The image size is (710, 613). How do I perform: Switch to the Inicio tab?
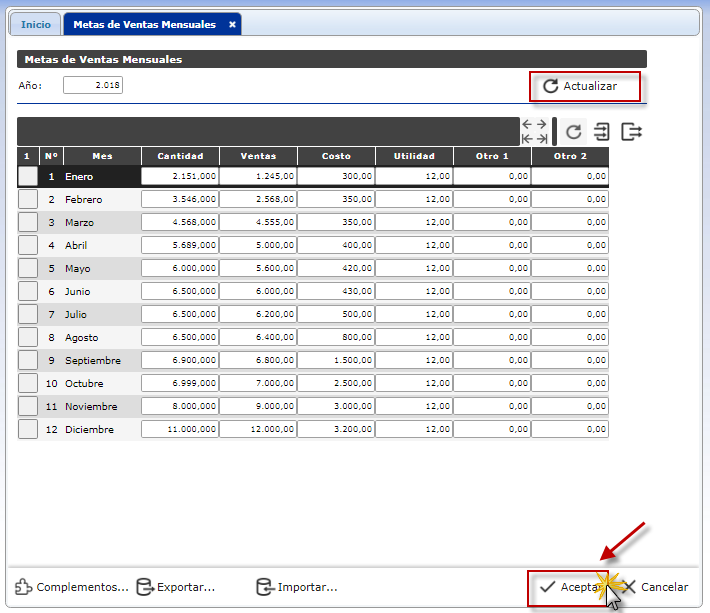[x=36, y=24]
